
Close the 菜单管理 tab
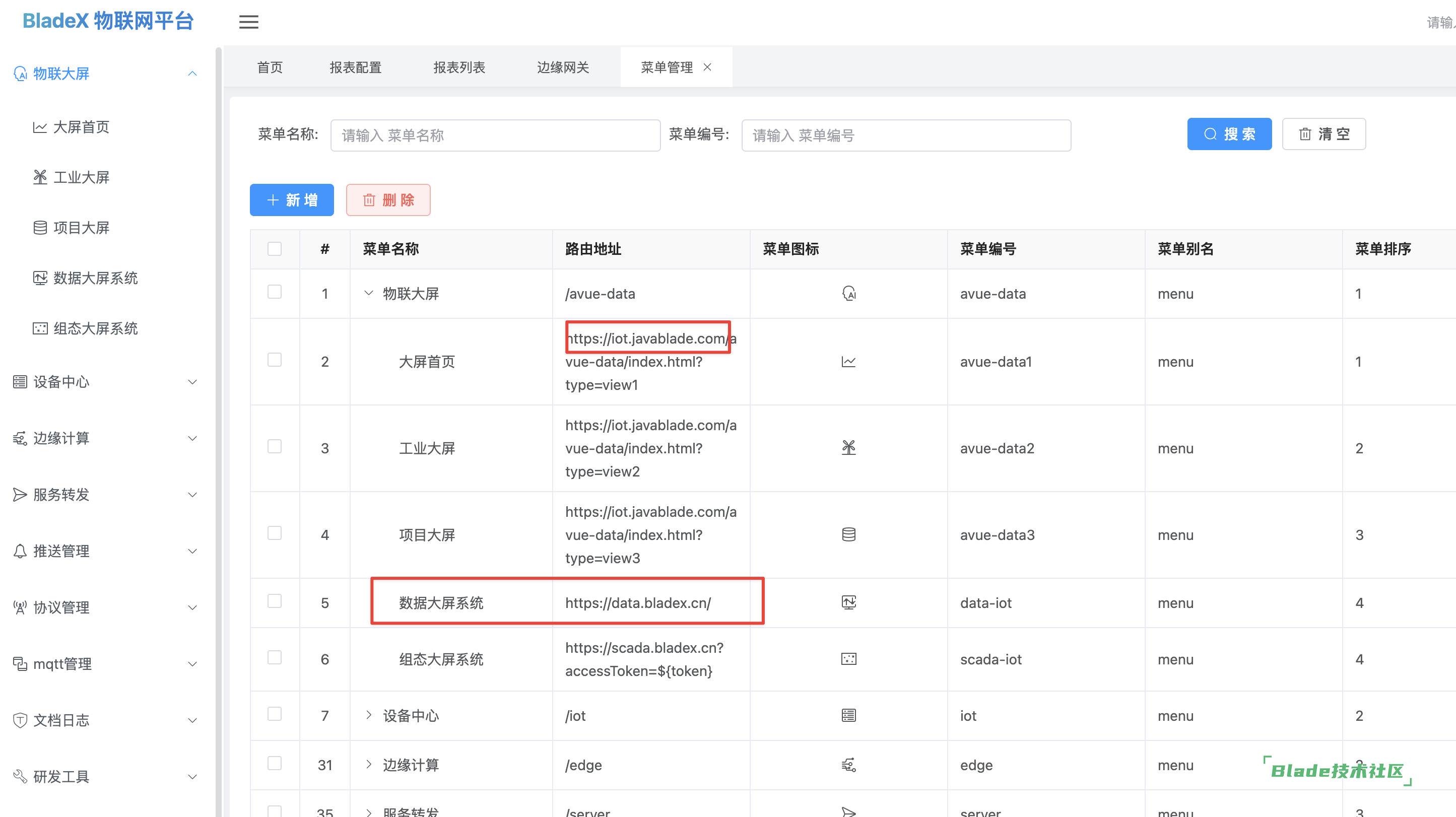point(707,67)
